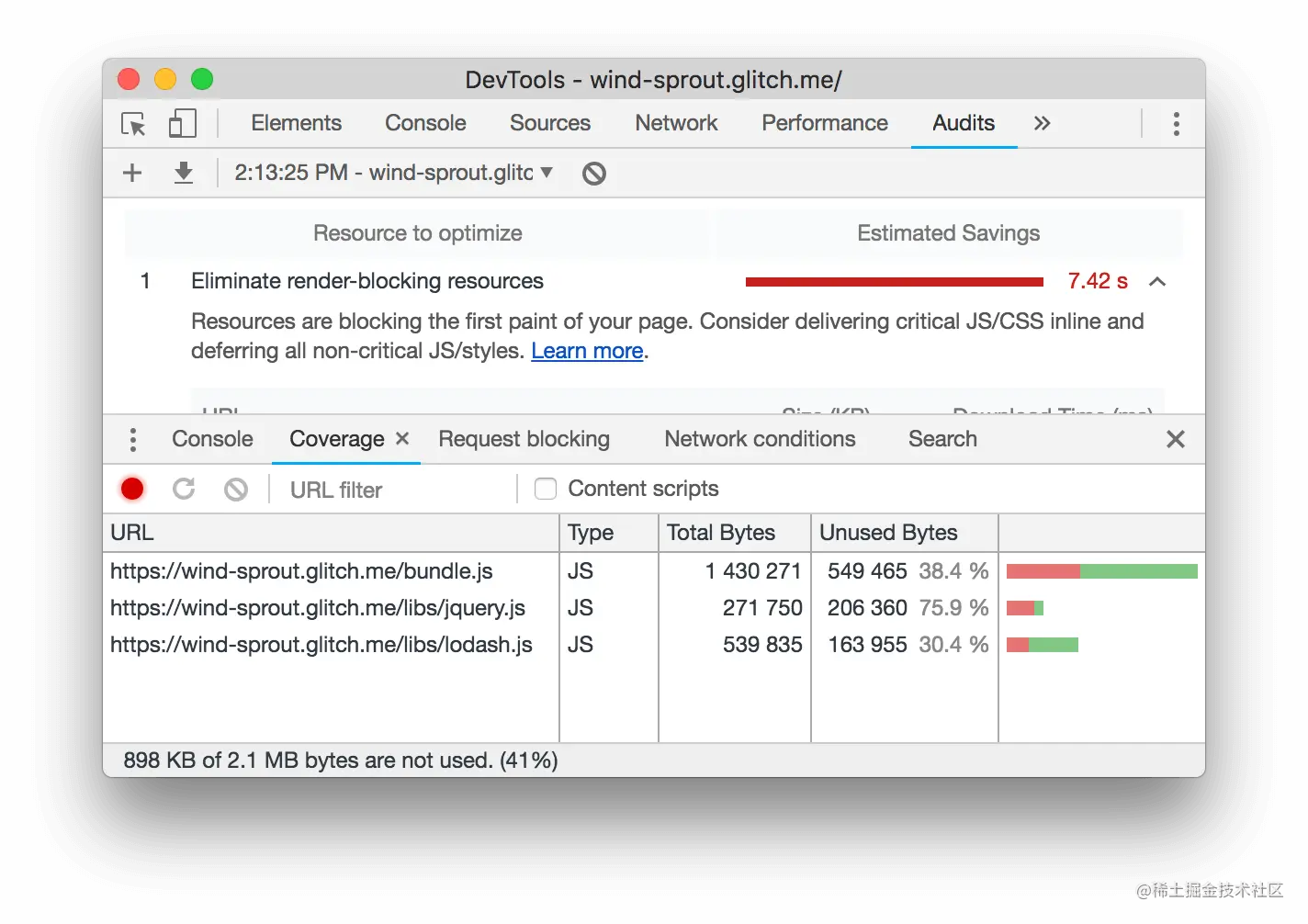Switch to the drawer Console tab
This screenshot has height=924, width=1308.
212,439
